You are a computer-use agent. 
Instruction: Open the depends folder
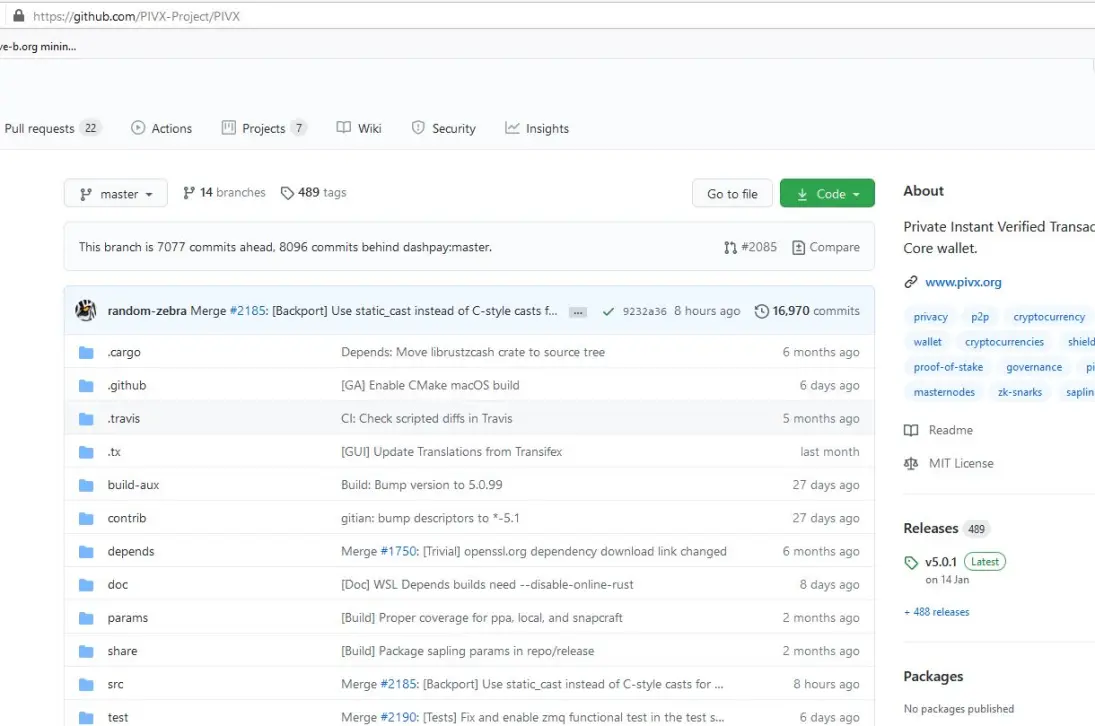click(x=131, y=551)
